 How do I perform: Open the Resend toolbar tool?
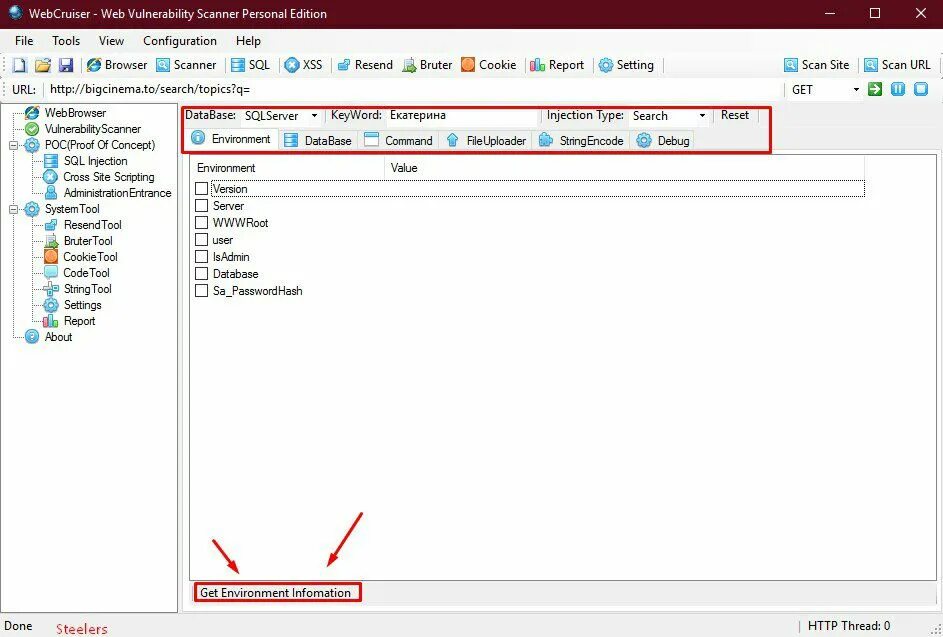364,65
